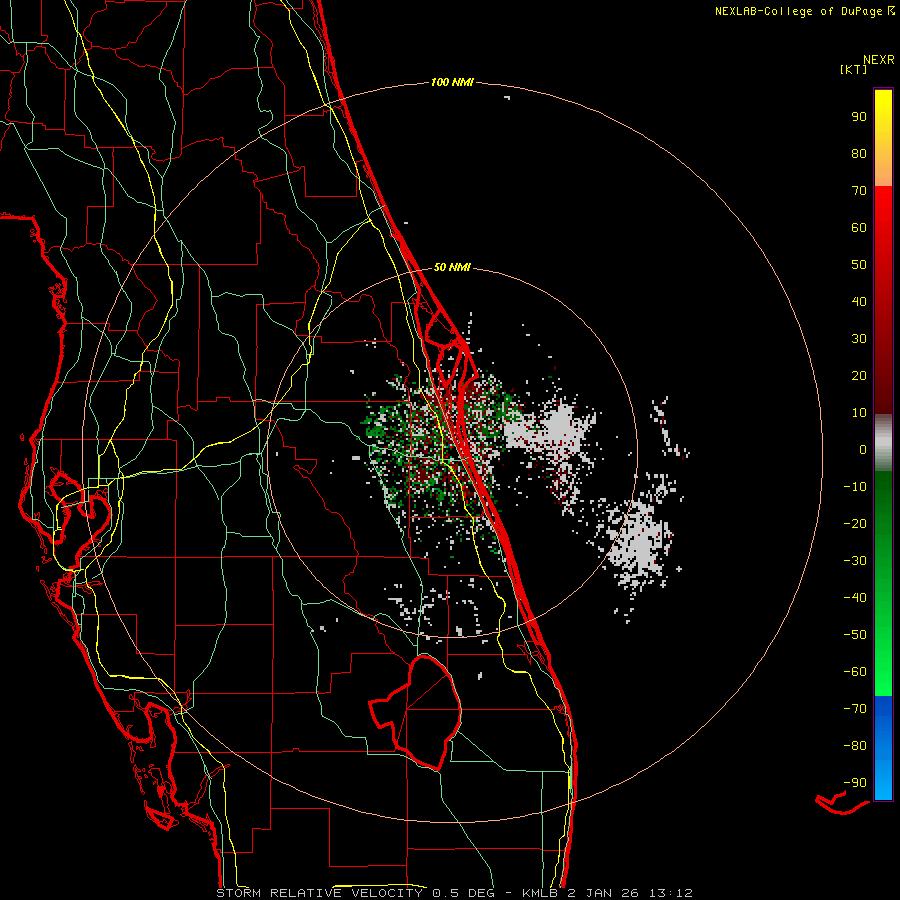Screen dimensions: 900x900
Task: Click the -90 value on the scale
Action: [x=855, y=783]
